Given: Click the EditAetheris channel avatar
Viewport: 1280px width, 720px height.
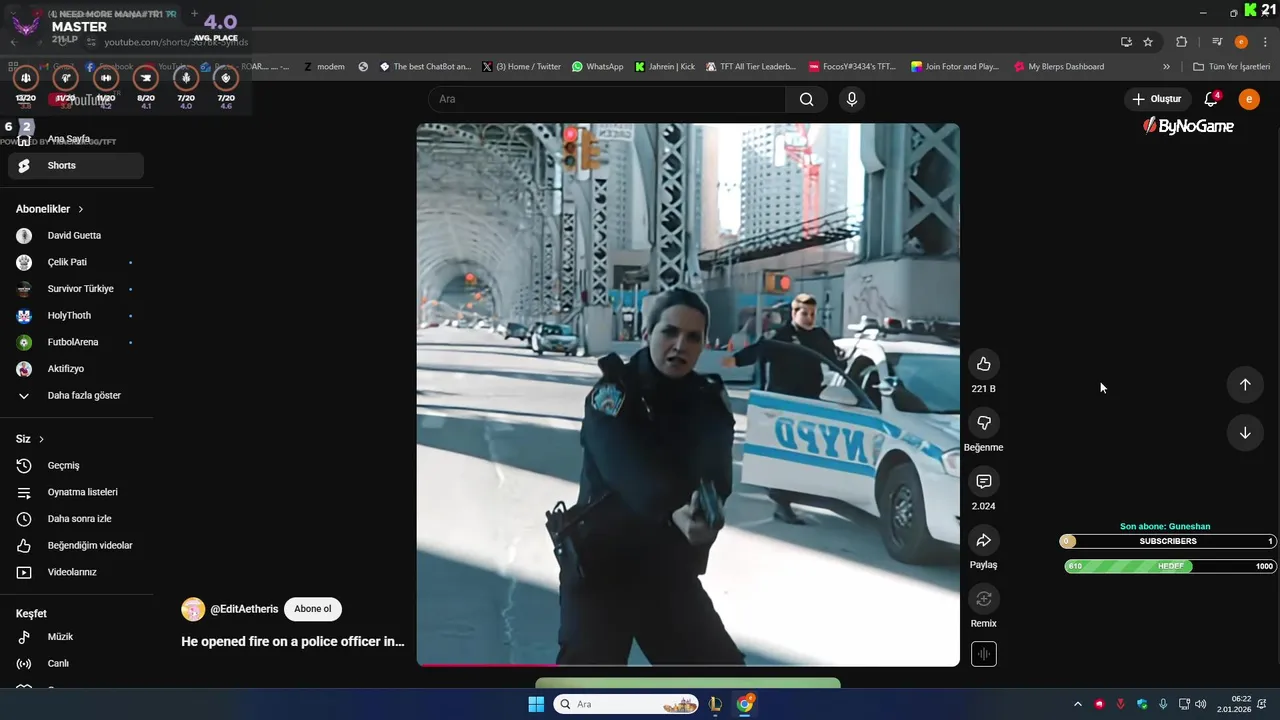Looking at the screenshot, I should [193, 609].
